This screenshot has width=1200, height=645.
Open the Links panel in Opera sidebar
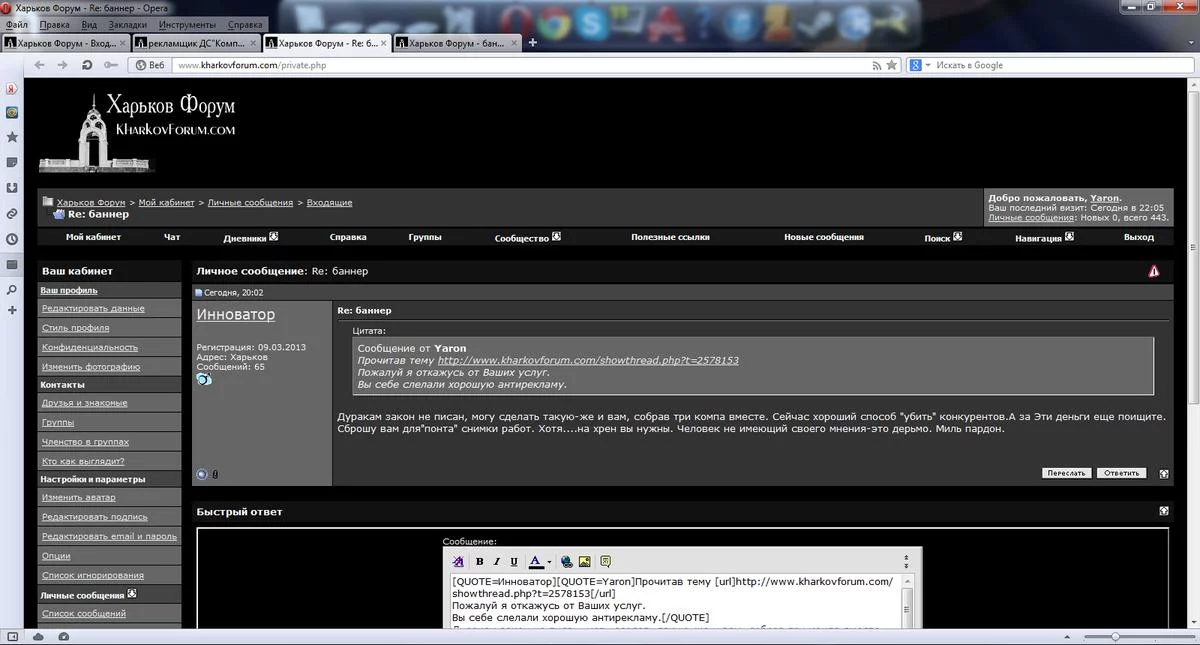[x=11, y=213]
